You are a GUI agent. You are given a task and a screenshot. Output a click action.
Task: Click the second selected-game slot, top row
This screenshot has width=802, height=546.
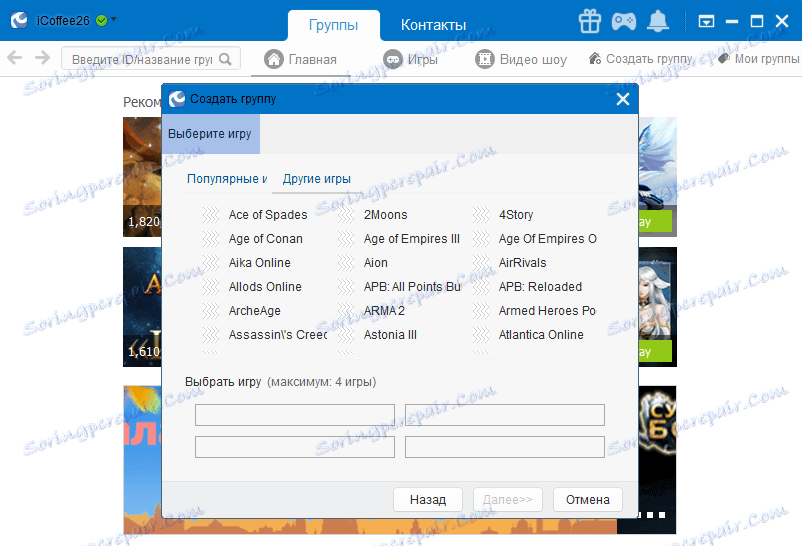pyautogui.click(x=505, y=414)
